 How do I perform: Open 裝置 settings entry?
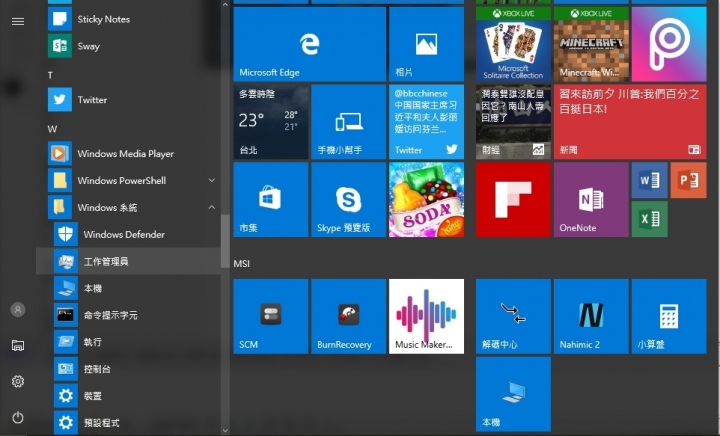[129, 396]
